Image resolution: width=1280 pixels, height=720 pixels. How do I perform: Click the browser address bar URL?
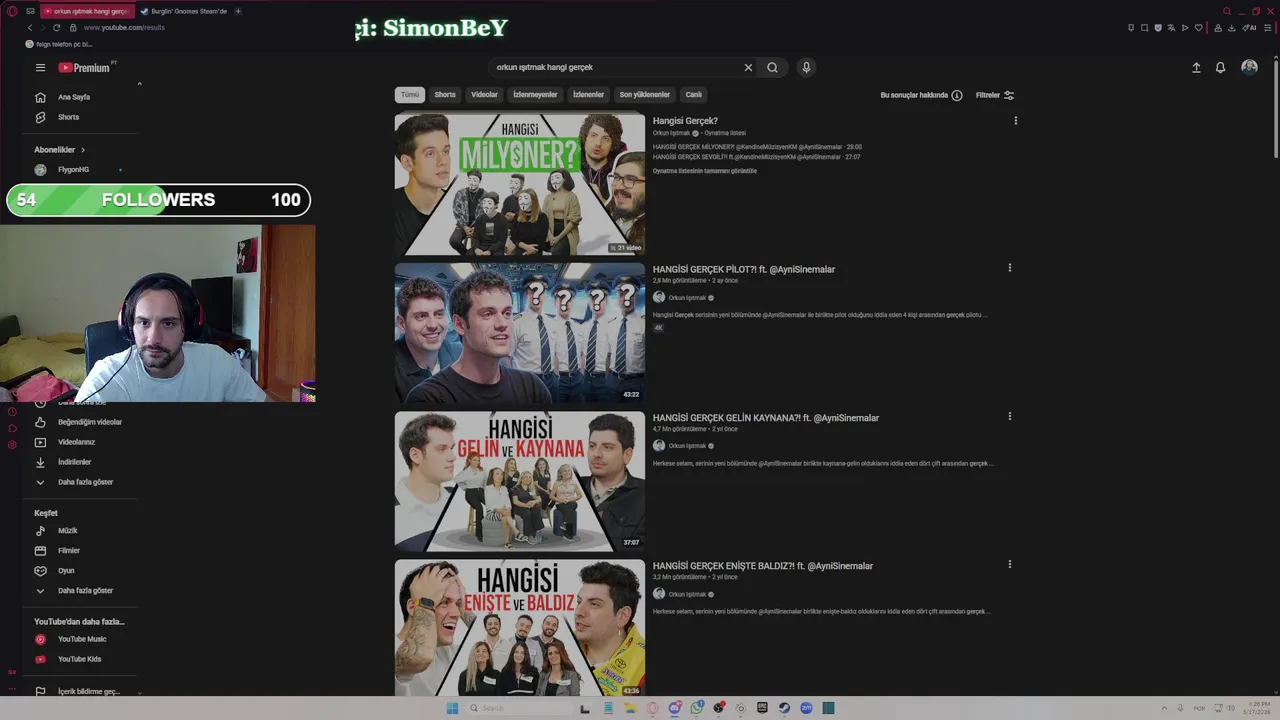point(124,27)
